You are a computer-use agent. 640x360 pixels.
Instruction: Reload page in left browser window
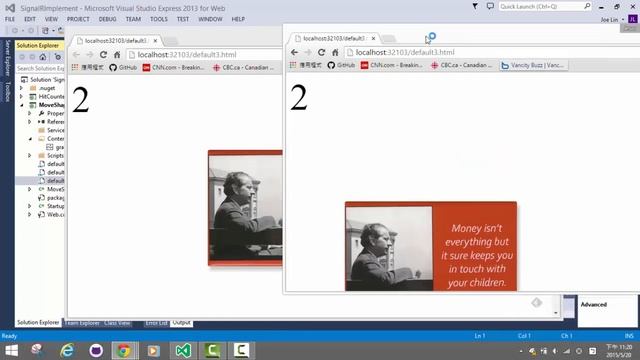[103, 55]
